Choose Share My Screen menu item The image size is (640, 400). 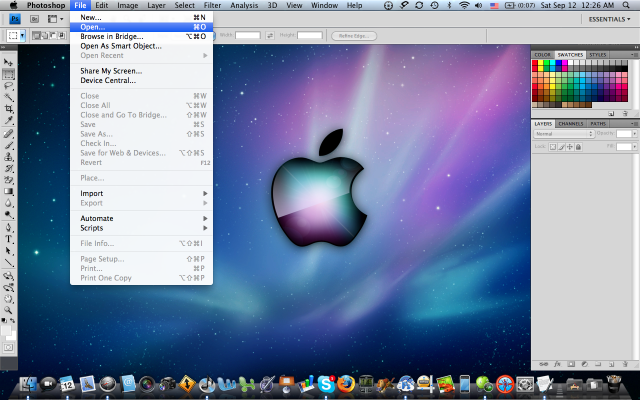(141, 71)
